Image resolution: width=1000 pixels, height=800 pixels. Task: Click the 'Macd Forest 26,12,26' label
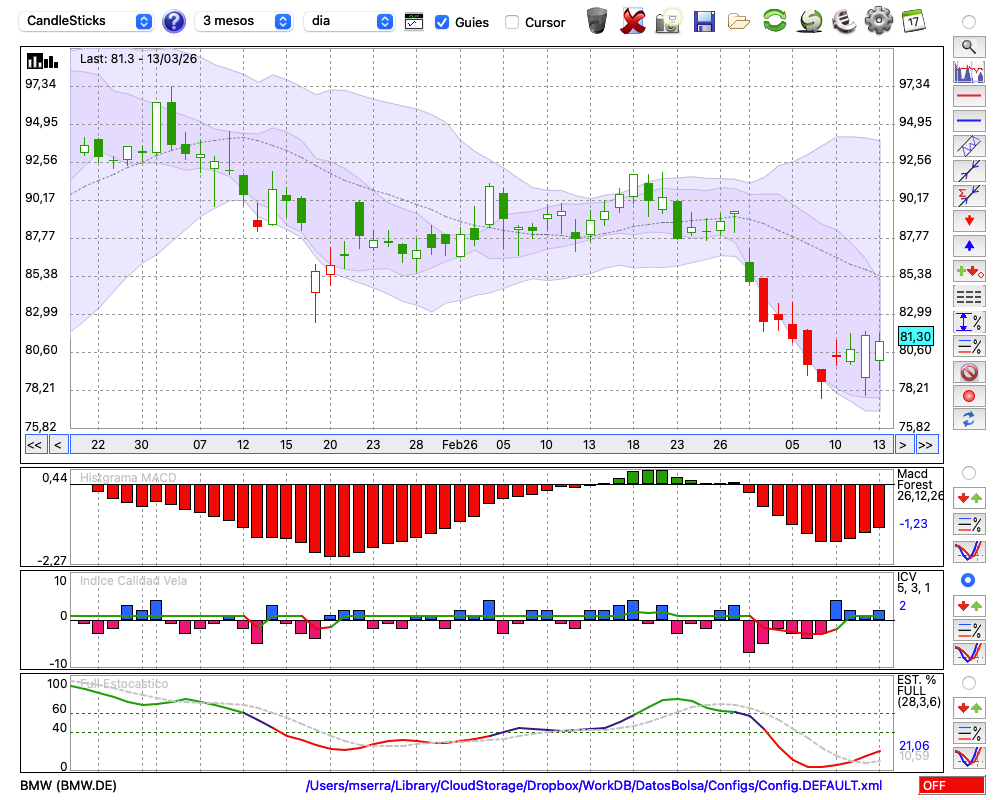pyautogui.click(x=919, y=485)
